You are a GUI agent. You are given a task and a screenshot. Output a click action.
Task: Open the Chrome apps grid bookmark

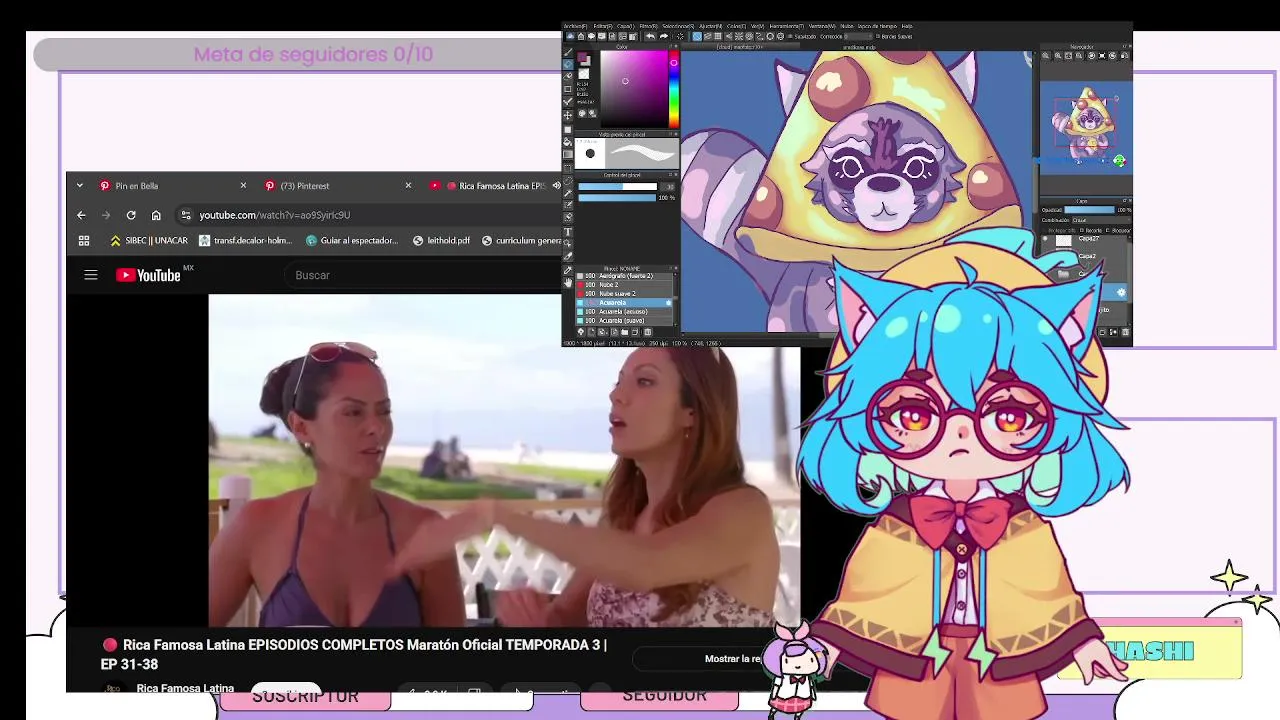coord(84,240)
